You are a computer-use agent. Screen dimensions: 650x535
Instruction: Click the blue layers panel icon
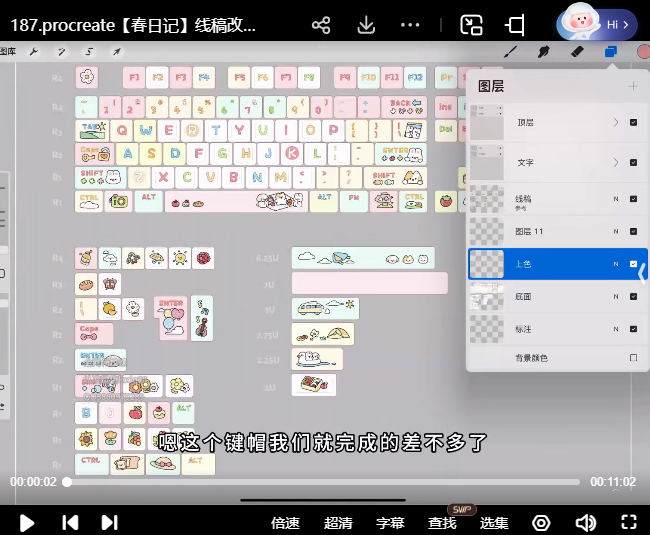pos(610,51)
